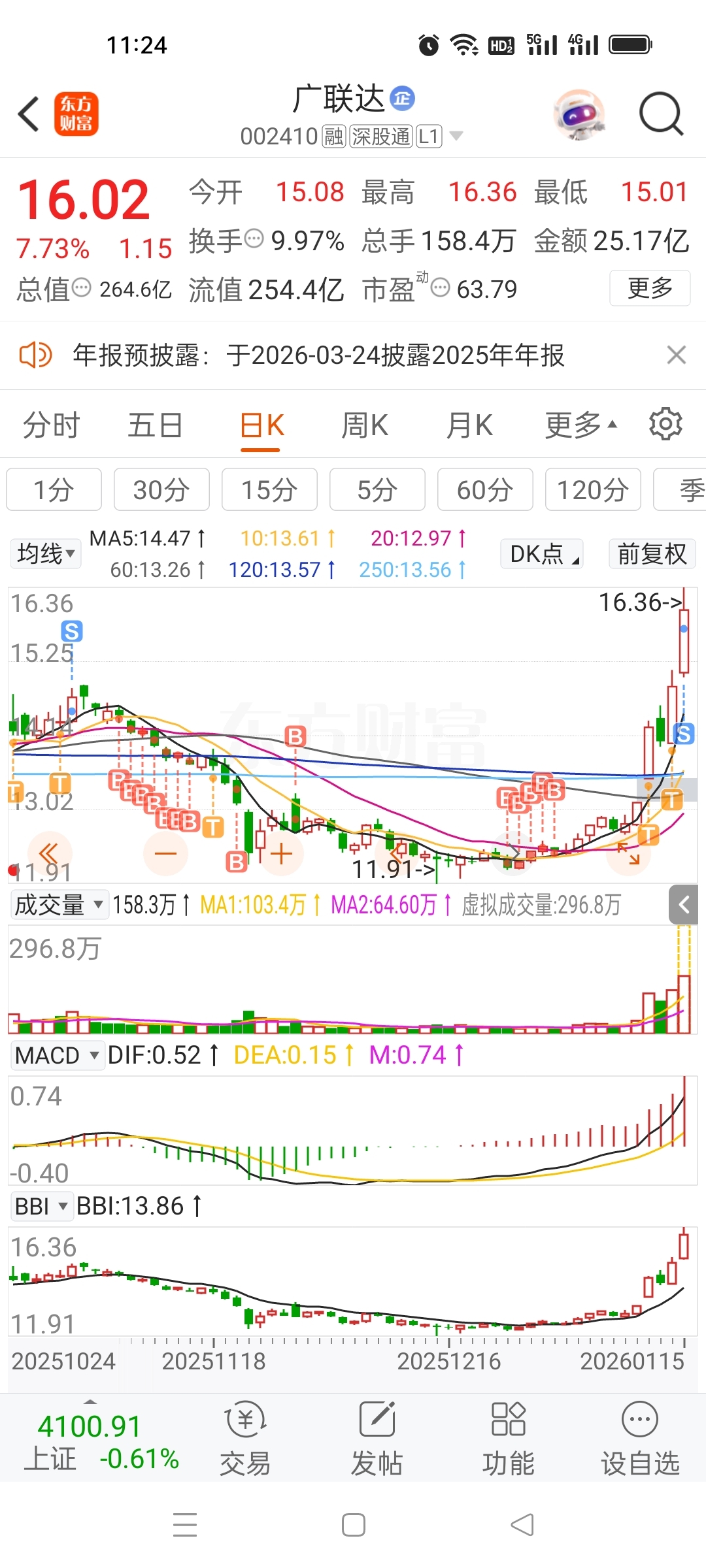Screen dimensions: 706x1568
Task: Tap the info bubble next to 总值
Action: pos(81,287)
